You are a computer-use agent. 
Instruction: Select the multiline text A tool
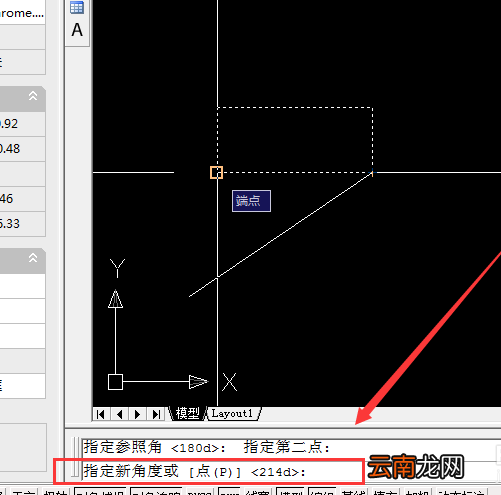coord(77,30)
